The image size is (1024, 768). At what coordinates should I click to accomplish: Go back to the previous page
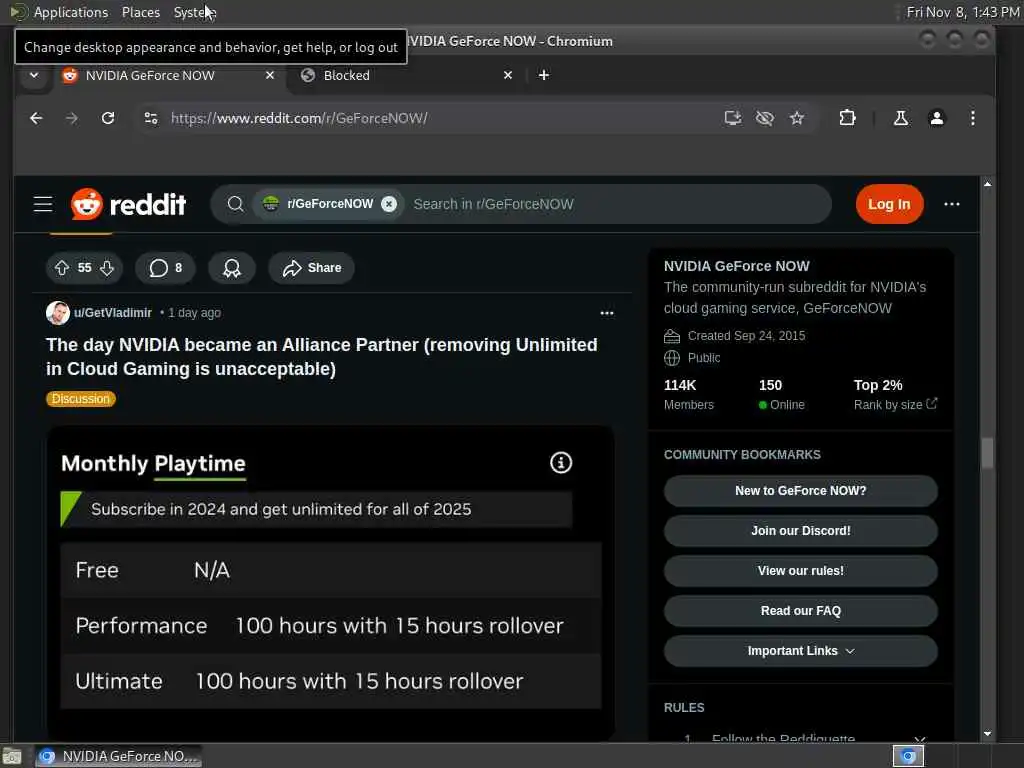point(37,118)
